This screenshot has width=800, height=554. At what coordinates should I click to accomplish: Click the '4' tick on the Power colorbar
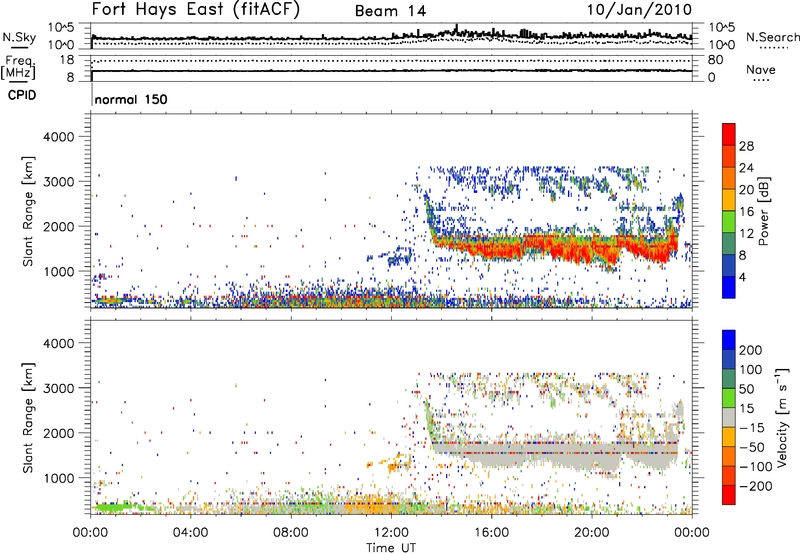[743, 277]
